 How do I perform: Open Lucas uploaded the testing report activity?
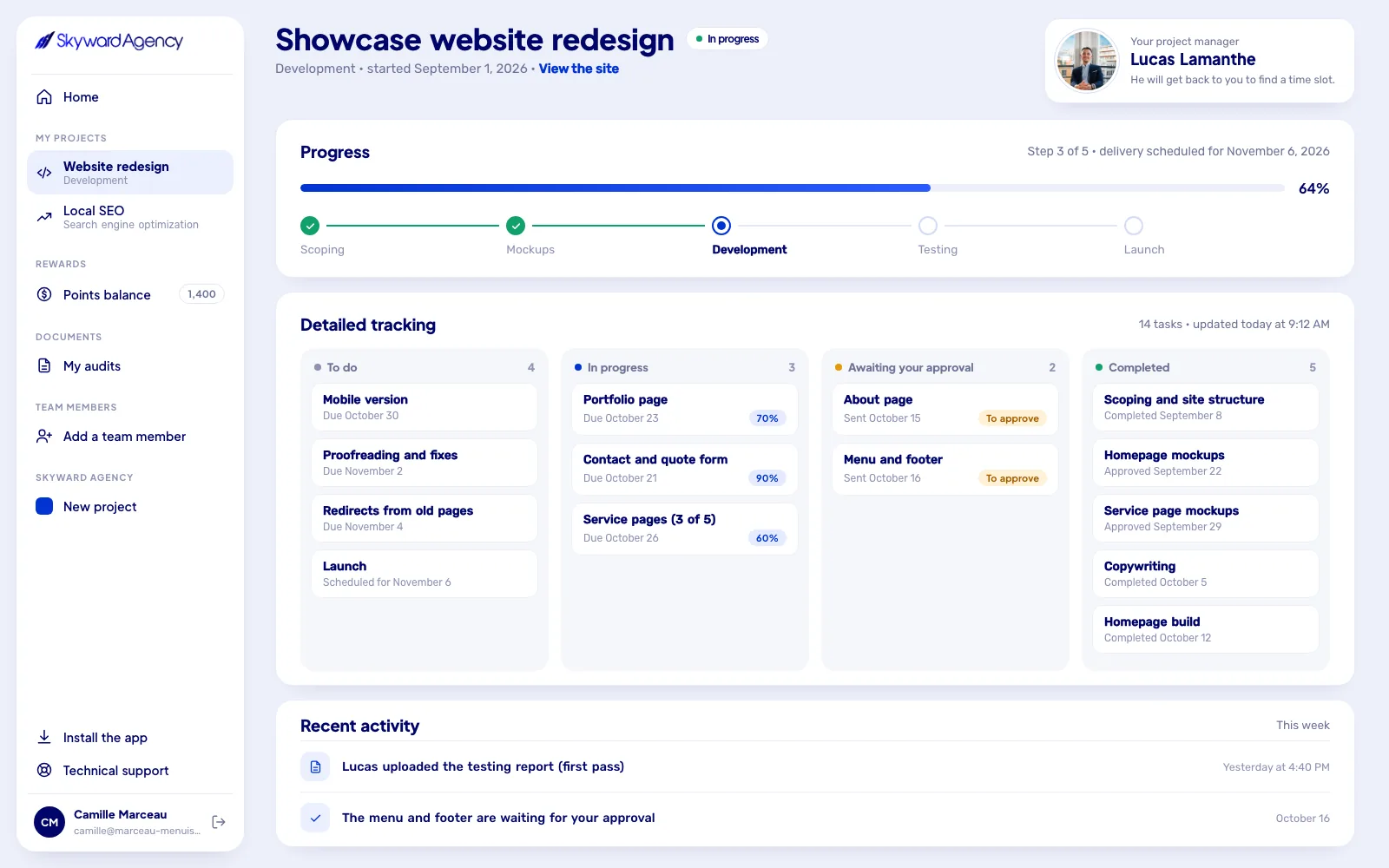point(815,766)
